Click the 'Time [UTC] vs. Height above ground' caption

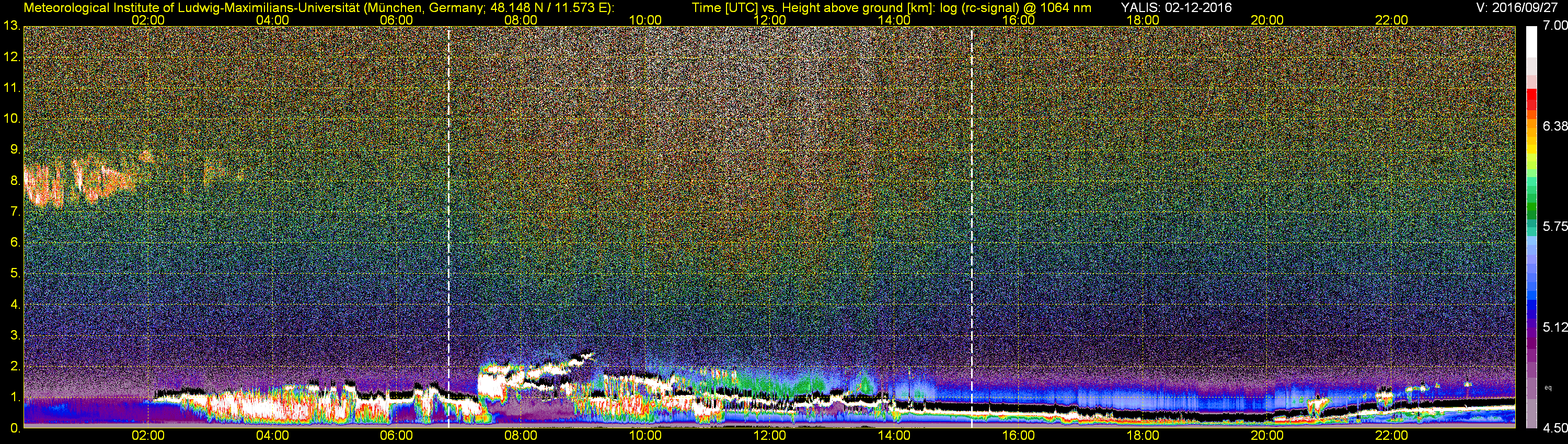point(891,8)
